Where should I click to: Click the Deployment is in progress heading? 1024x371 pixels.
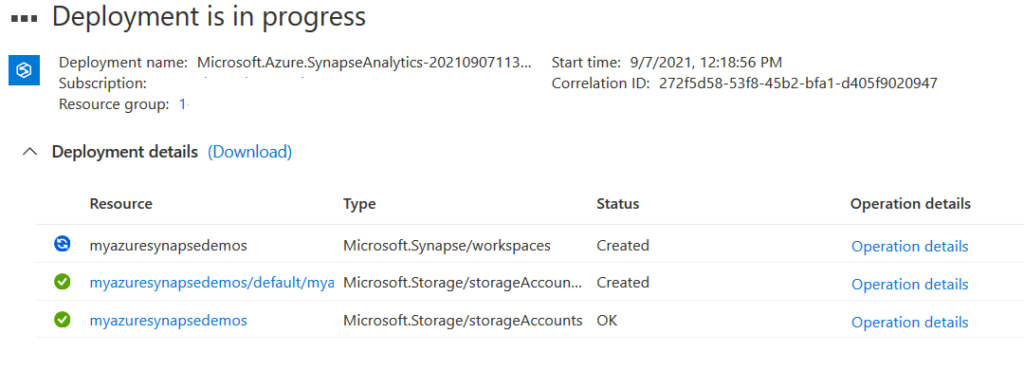(x=209, y=18)
